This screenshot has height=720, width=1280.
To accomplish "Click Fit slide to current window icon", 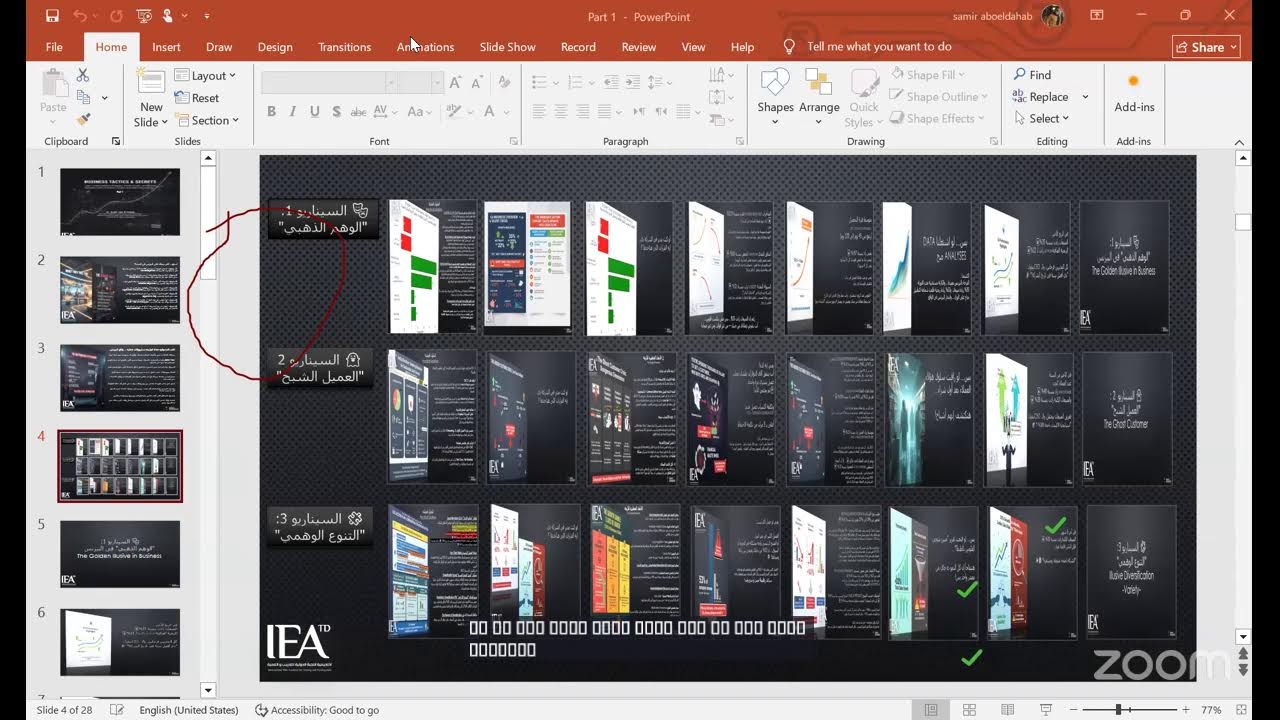I will [1241, 710].
